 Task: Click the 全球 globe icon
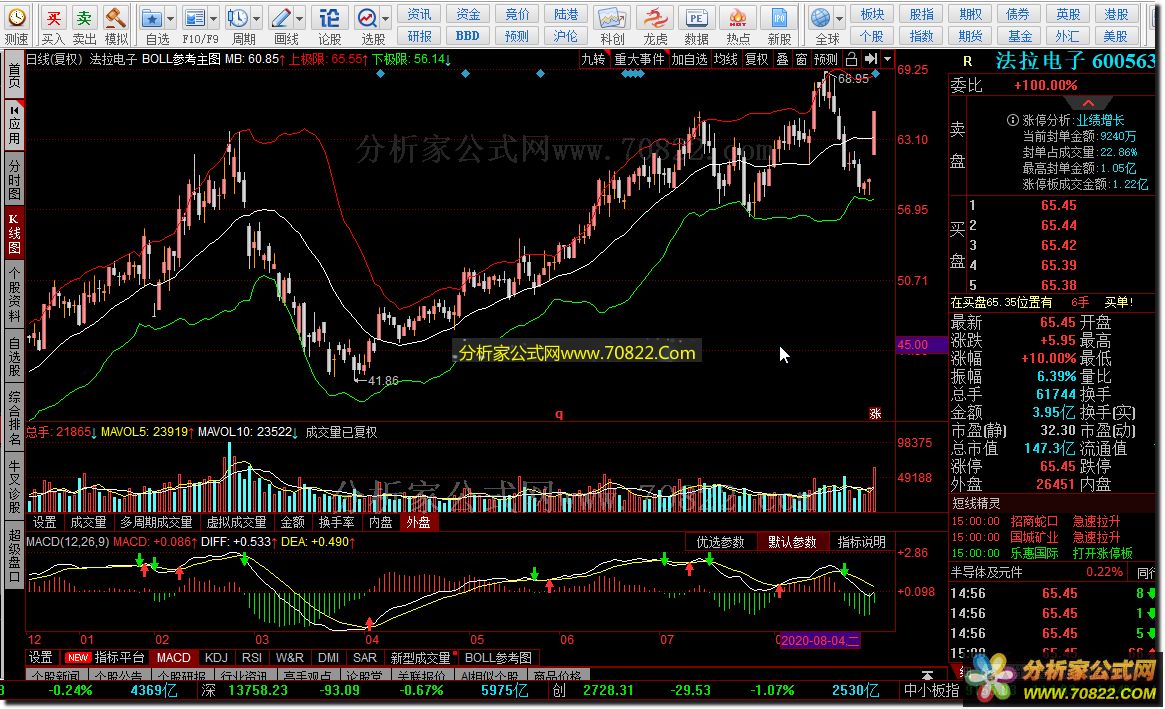point(820,18)
